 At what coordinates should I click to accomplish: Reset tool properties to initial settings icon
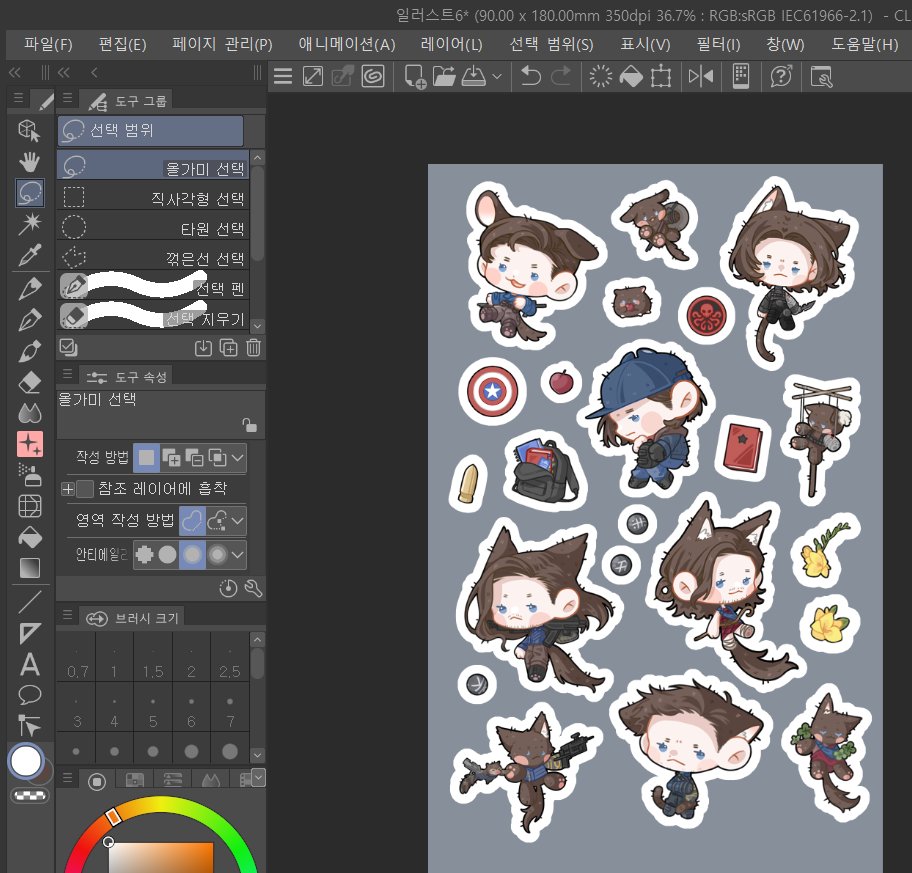coord(228,589)
